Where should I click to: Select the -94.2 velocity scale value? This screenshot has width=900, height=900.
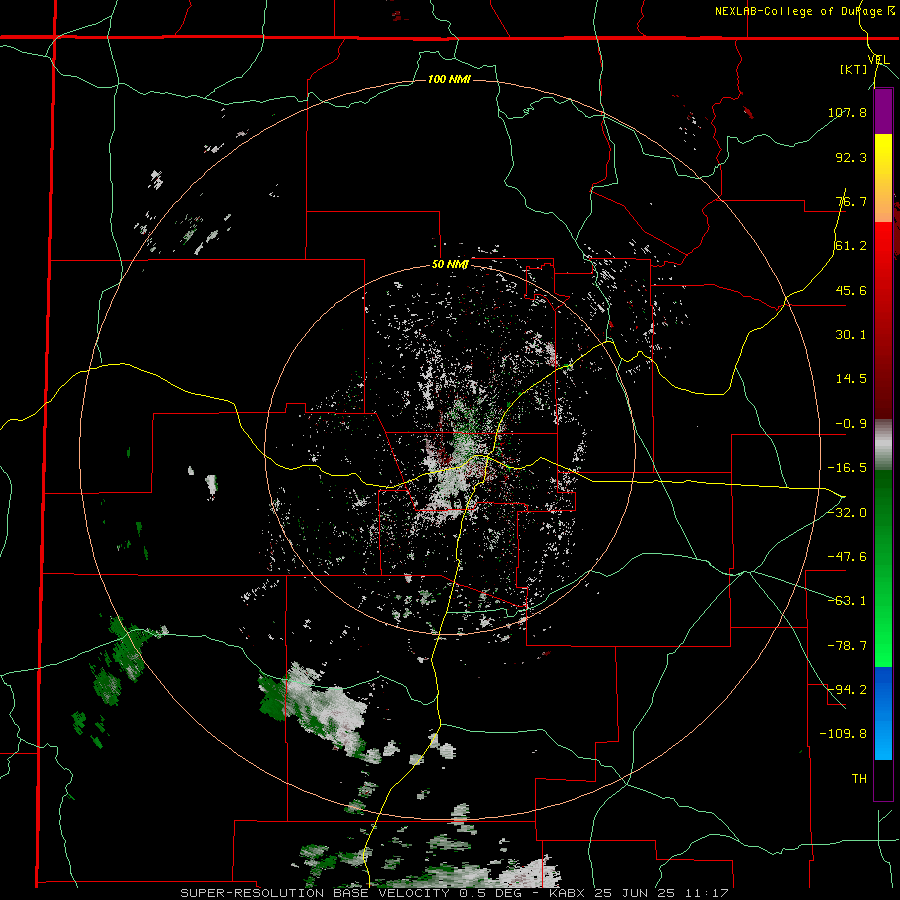pos(847,690)
